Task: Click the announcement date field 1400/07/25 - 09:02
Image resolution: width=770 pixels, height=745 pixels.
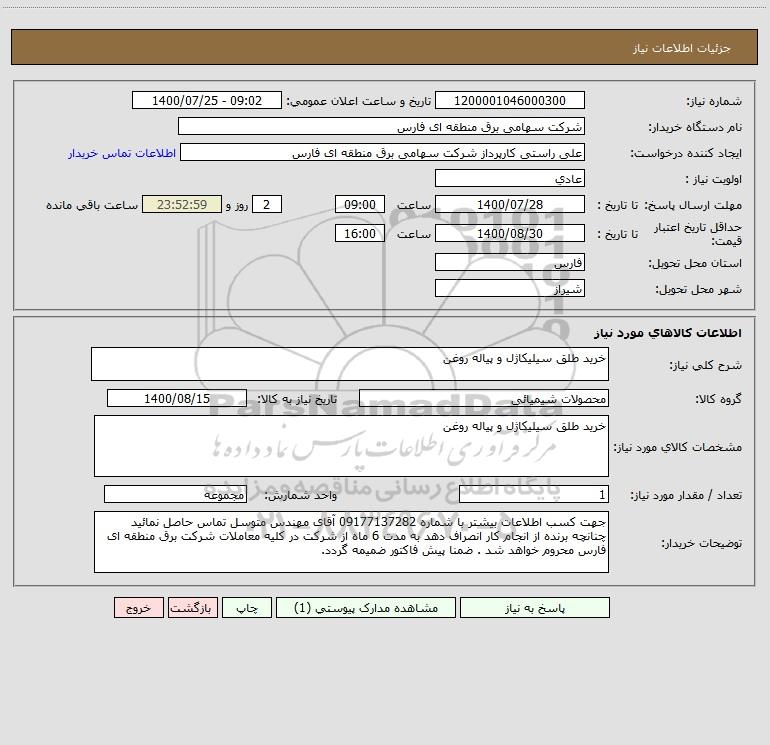Action: coord(207,100)
